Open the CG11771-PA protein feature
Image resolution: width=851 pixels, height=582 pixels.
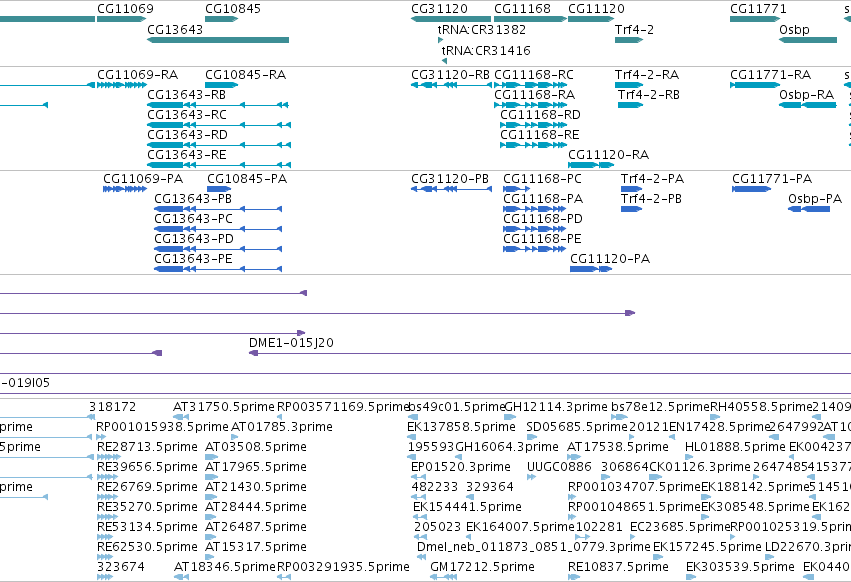click(752, 189)
